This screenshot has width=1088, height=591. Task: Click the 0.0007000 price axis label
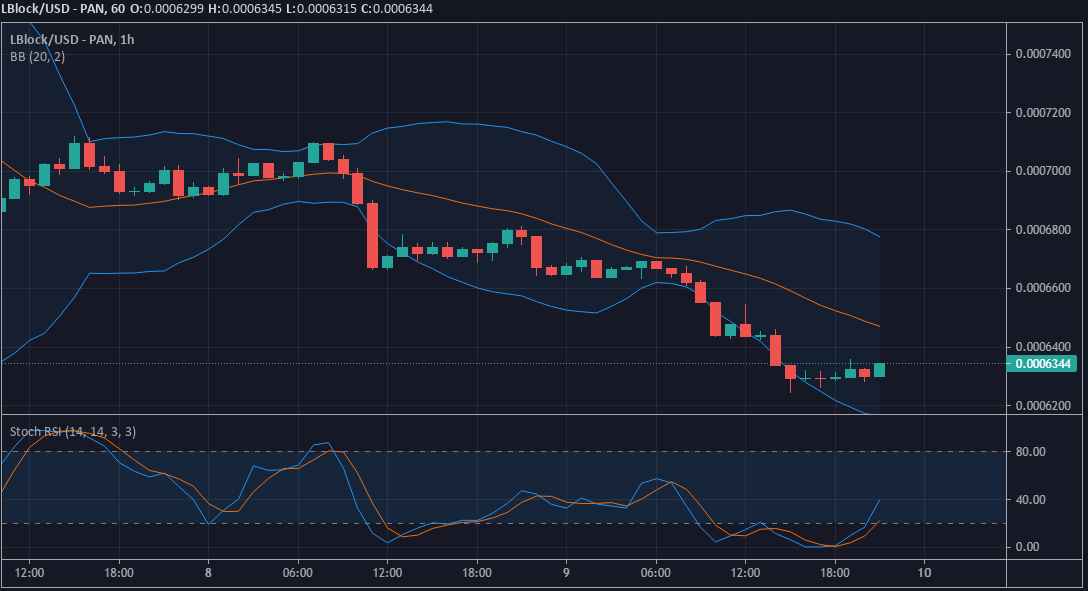pos(1043,171)
